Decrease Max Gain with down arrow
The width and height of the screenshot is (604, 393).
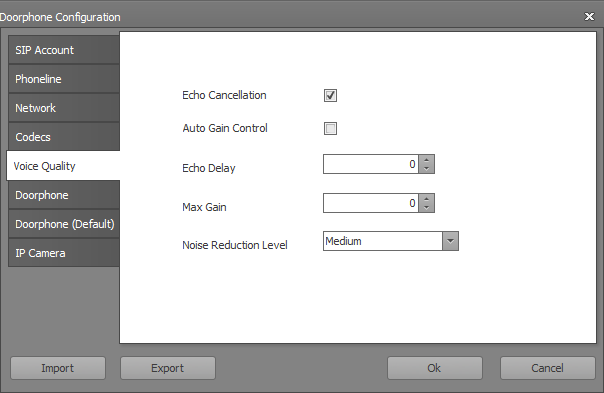(x=426, y=207)
